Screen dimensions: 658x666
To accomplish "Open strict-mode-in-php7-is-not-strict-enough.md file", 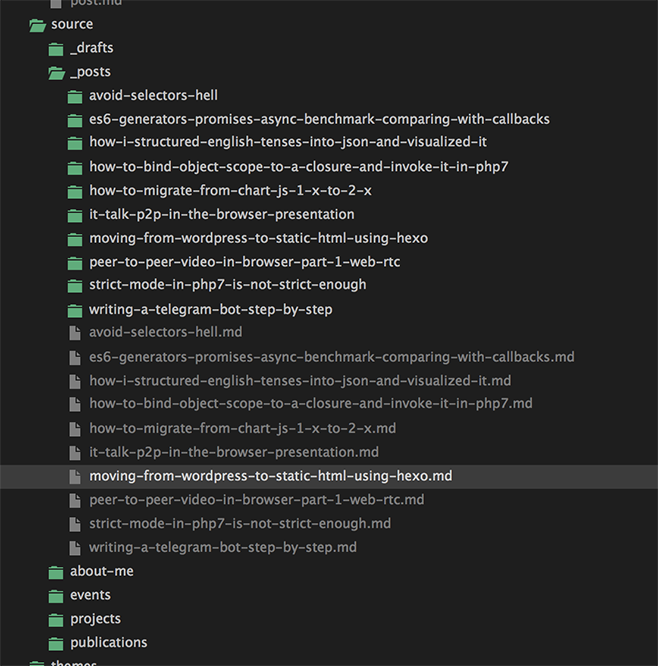I will [239, 524].
